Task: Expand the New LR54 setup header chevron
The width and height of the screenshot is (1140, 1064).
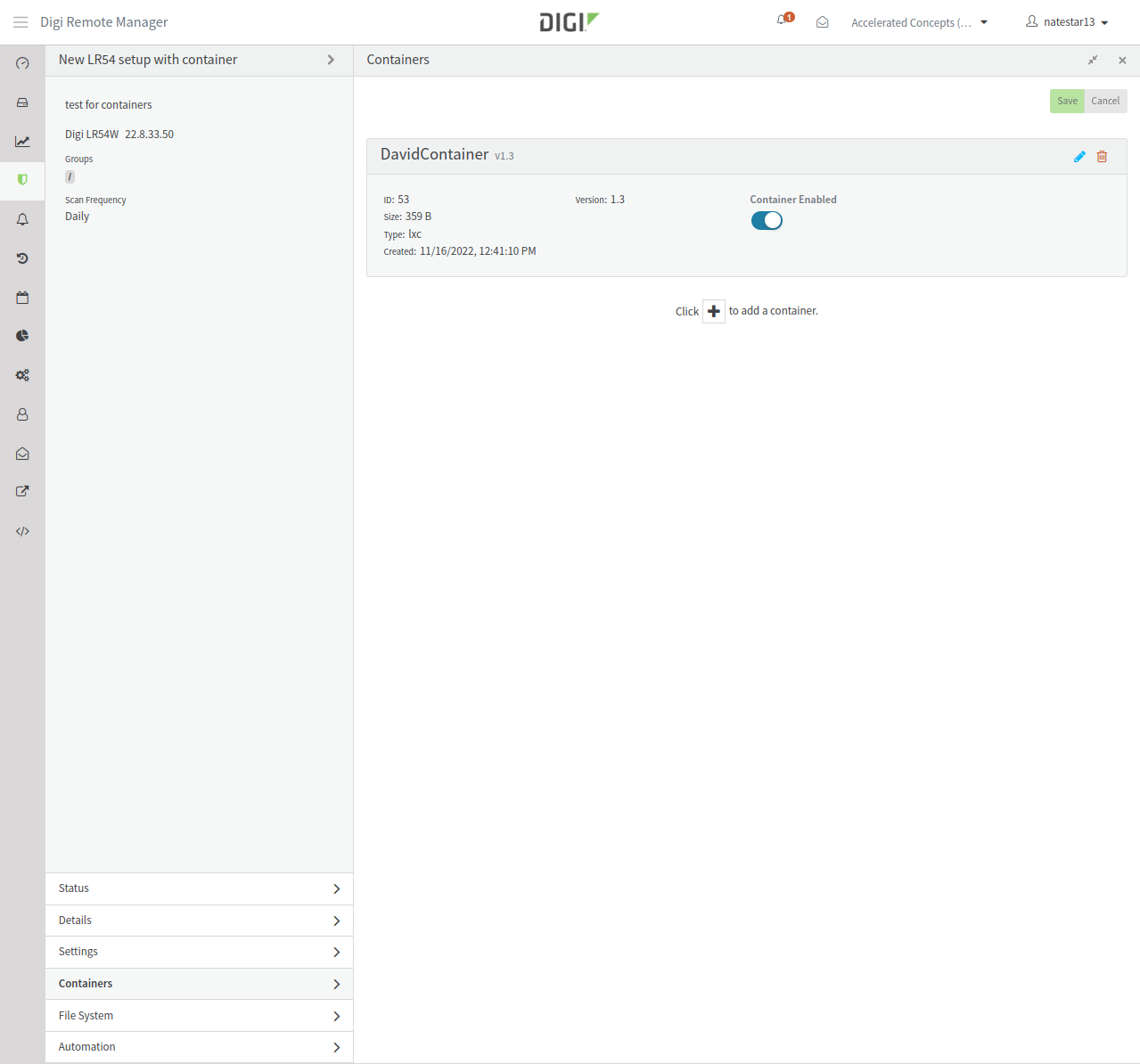Action: coord(331,60)
